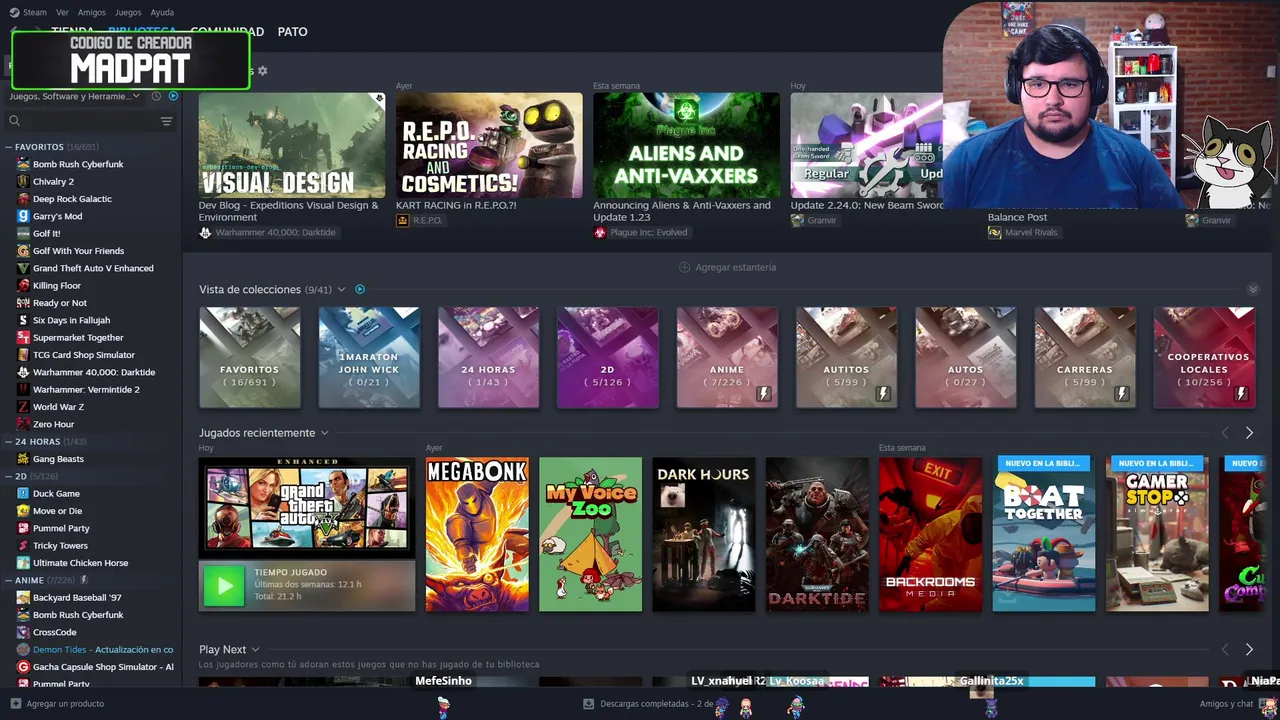The width and height of the screenshot is (1280, 720).
Task: Open Jugados recientemente shelf dropdown
Action: 324,433
